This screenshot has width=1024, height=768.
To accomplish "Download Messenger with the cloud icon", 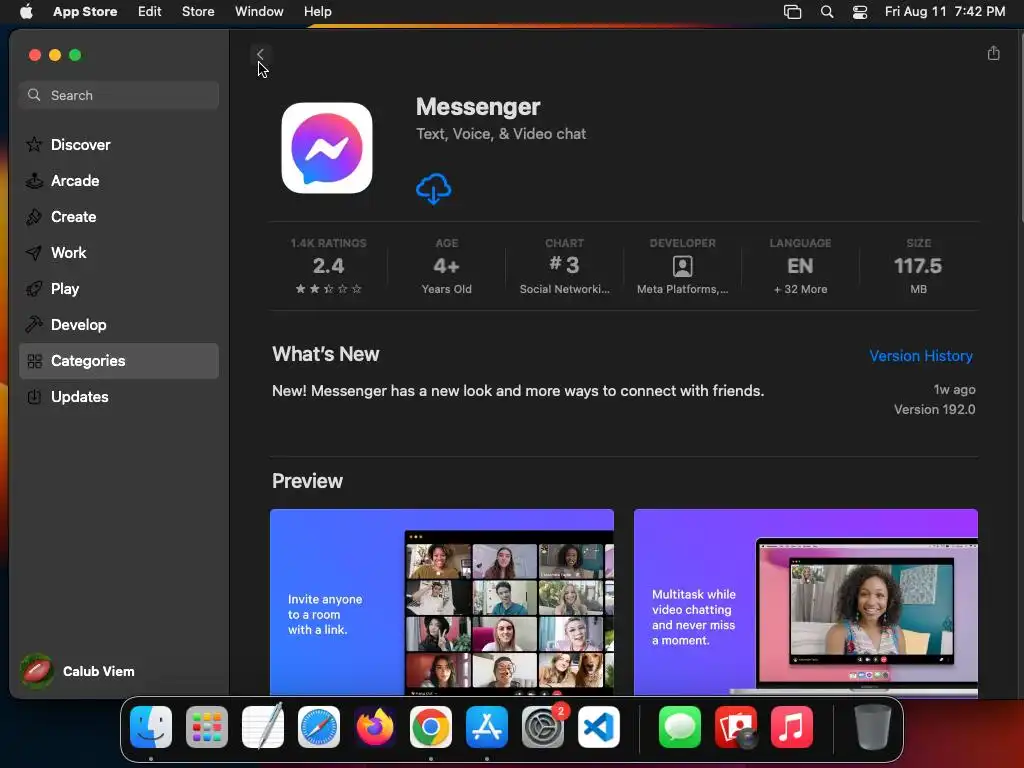I will (x=434, y=189).
